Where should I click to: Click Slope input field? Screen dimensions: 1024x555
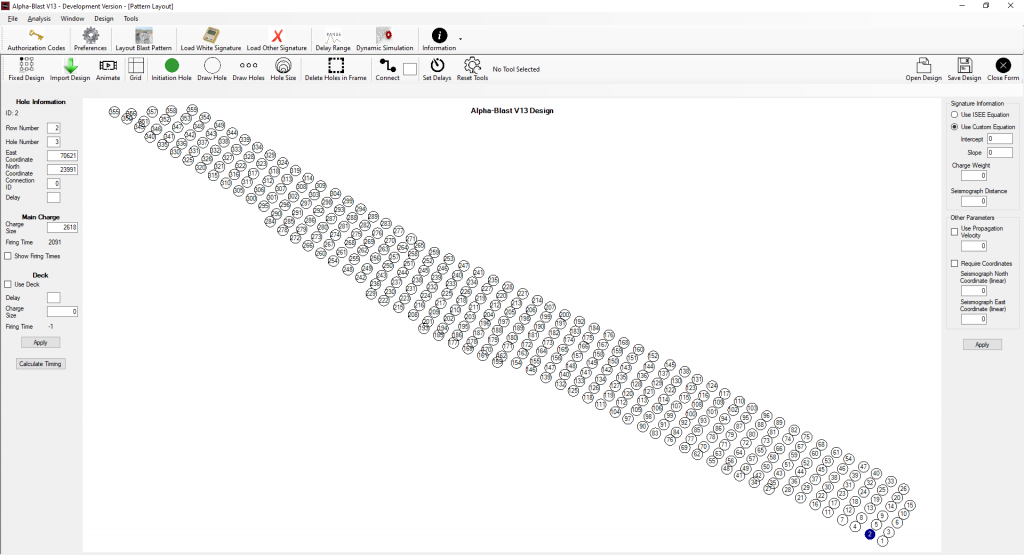pyautogui.click(x=1000, y=152)
